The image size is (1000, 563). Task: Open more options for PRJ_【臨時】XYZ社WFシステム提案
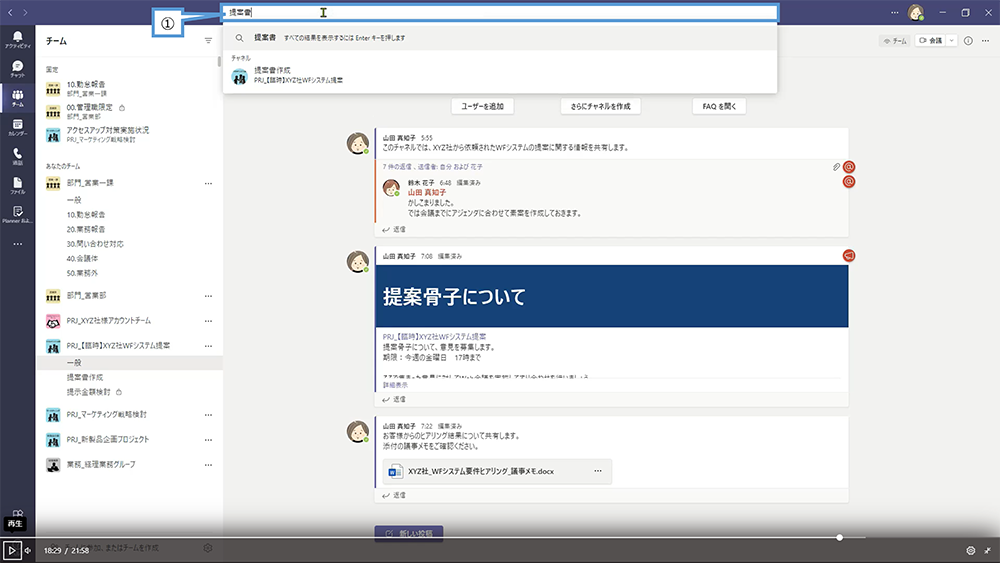coord(208,346)
